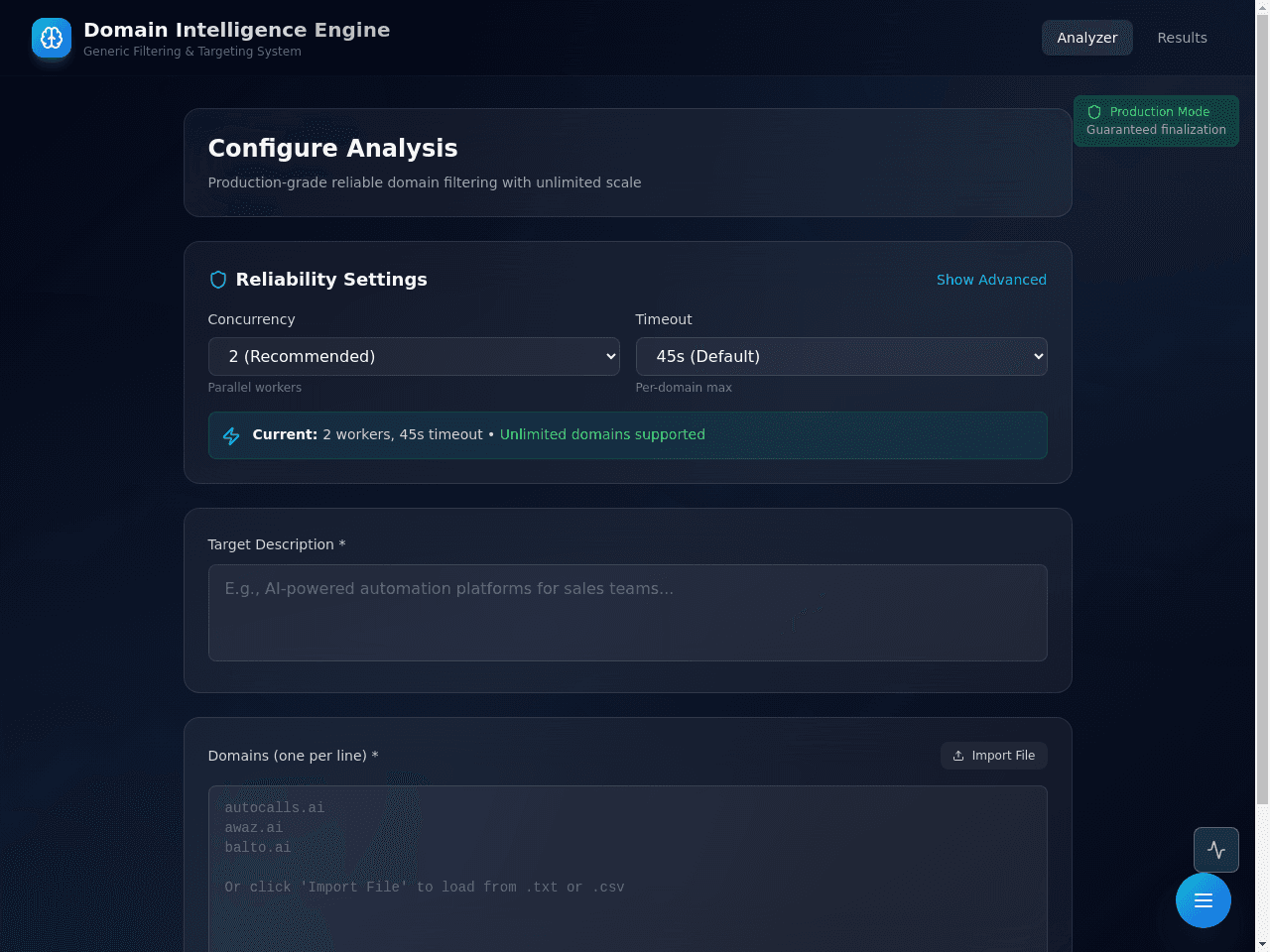Click the Production Mode status badge
1270x952 pixels.
[x=1156, y=121]
